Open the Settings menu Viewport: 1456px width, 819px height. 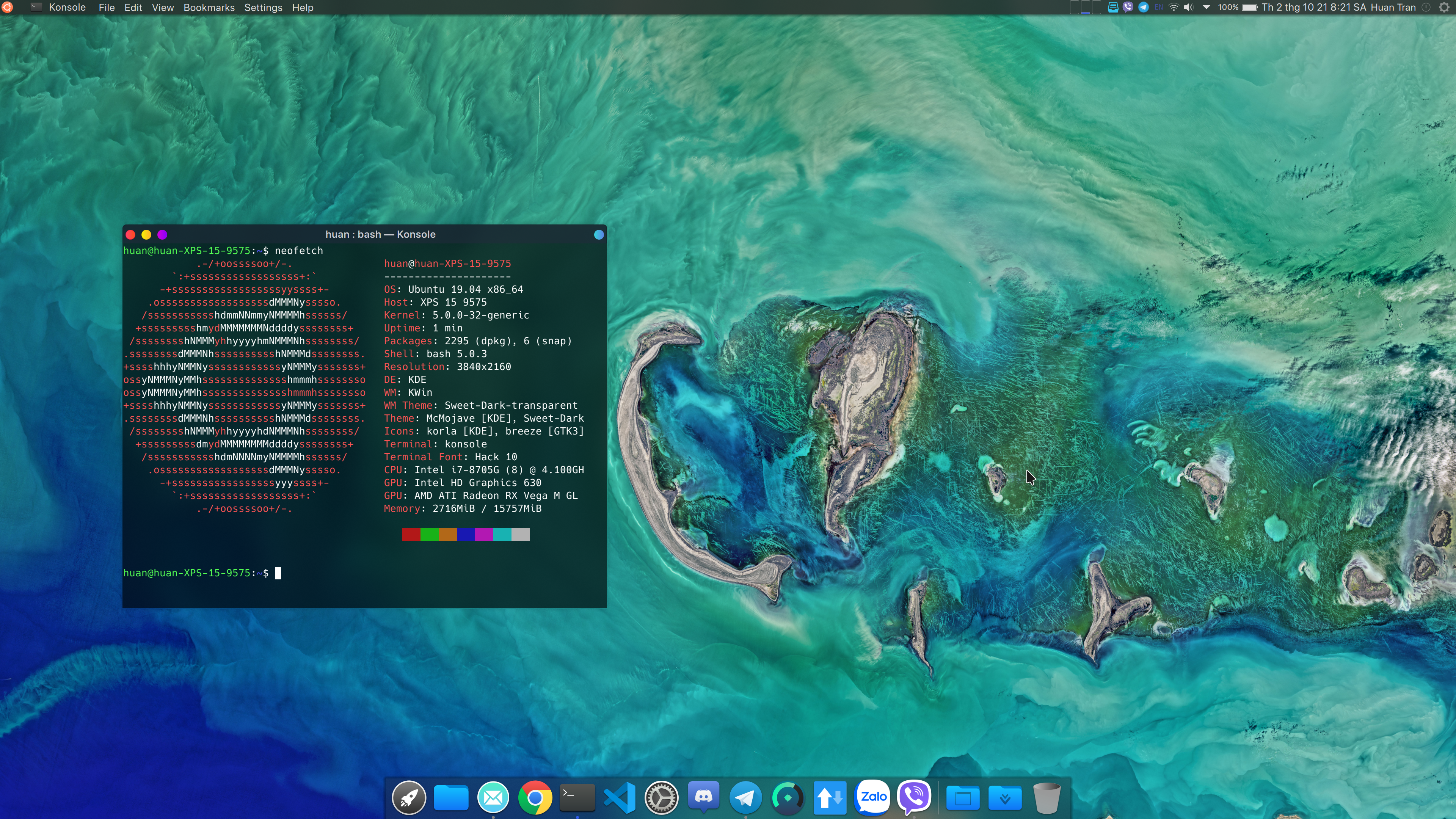click(263, 7)
